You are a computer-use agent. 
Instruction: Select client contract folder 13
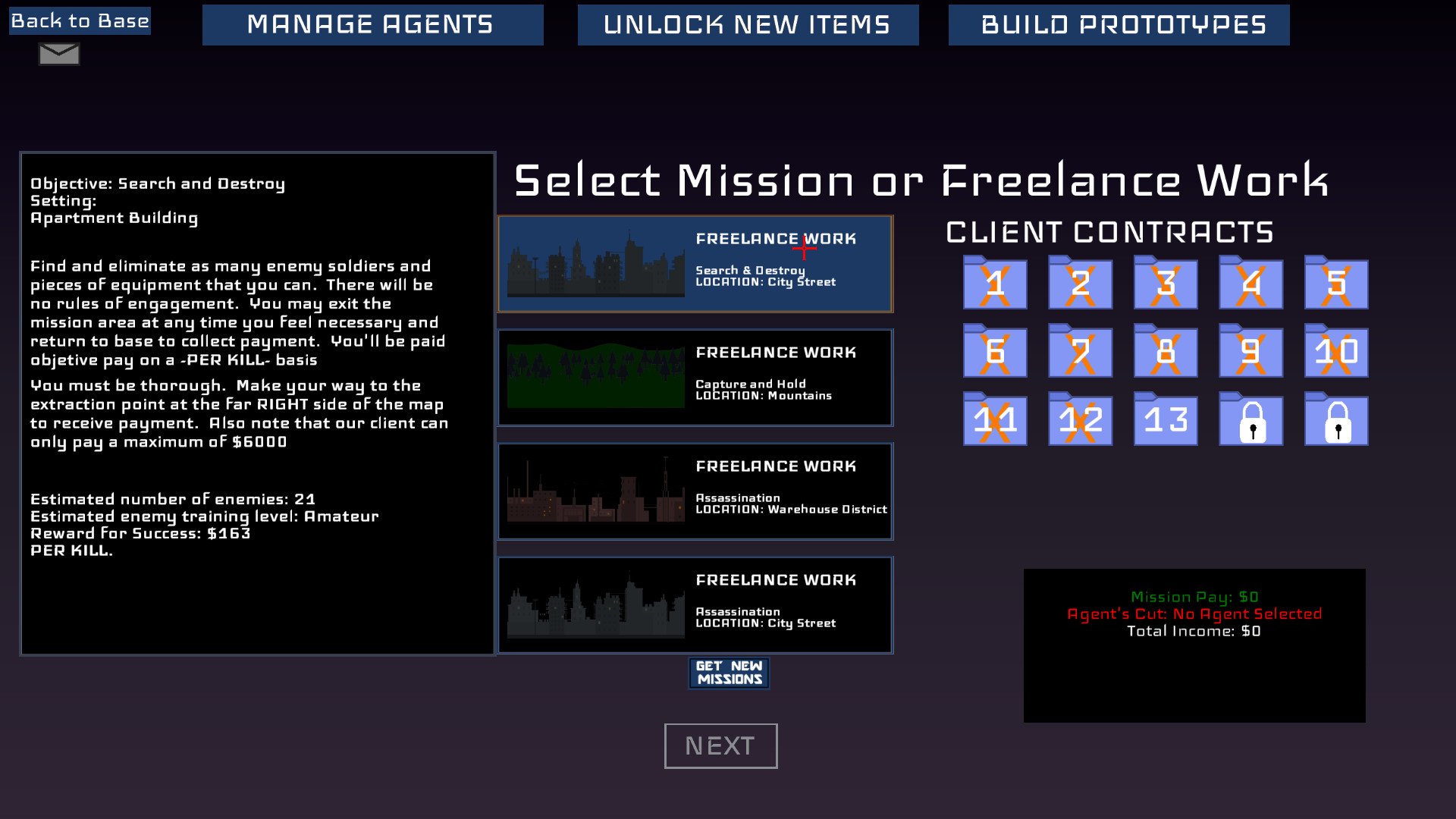pyautogui.click(x=1163, y=419)
